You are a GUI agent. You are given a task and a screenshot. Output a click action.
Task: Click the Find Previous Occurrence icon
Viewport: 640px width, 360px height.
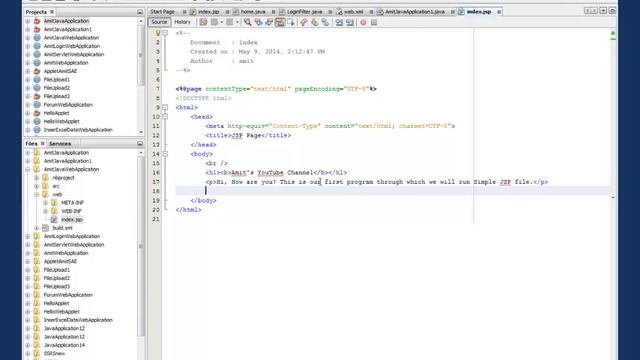(x=258, y=22)
